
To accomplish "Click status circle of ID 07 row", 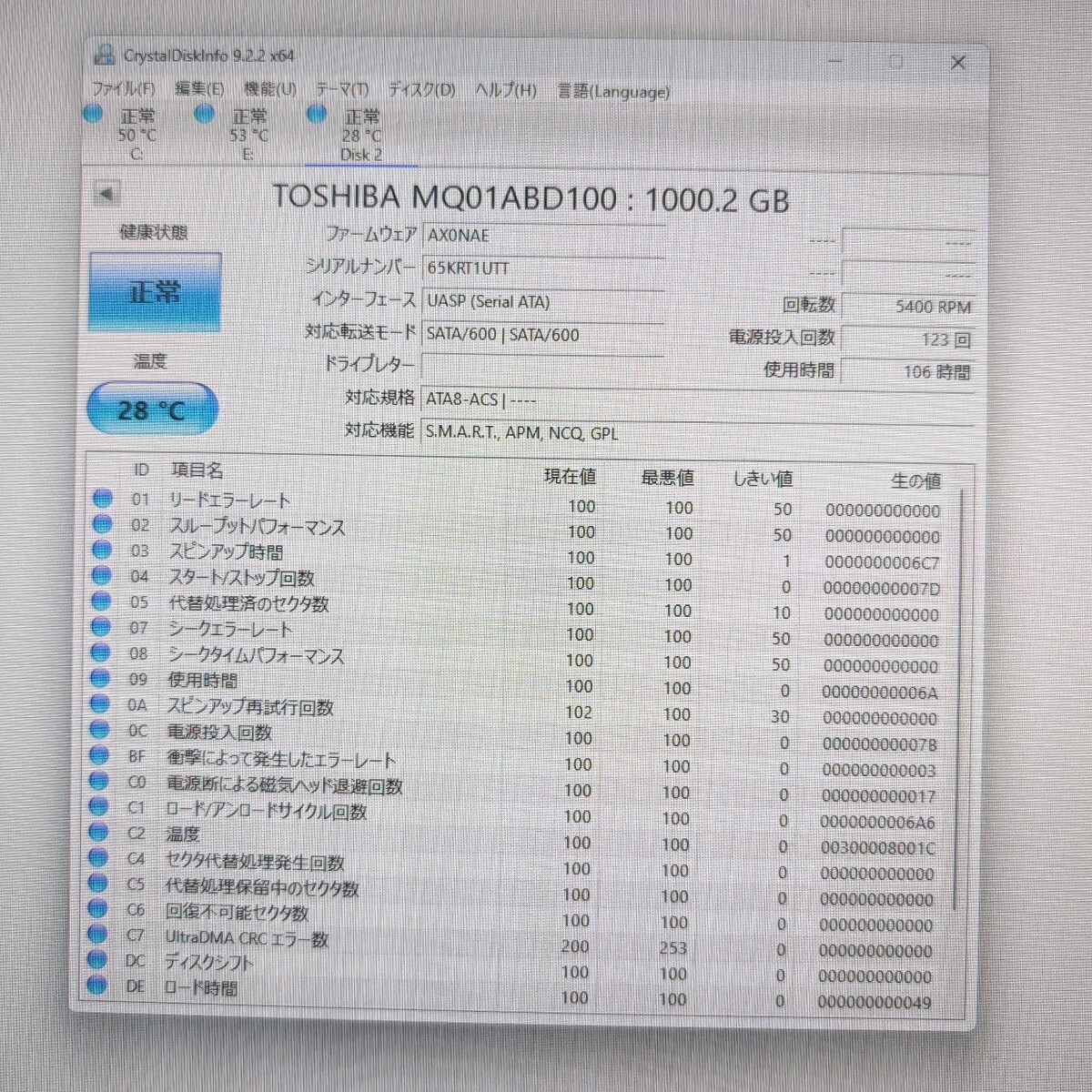I will coord(101,627).
